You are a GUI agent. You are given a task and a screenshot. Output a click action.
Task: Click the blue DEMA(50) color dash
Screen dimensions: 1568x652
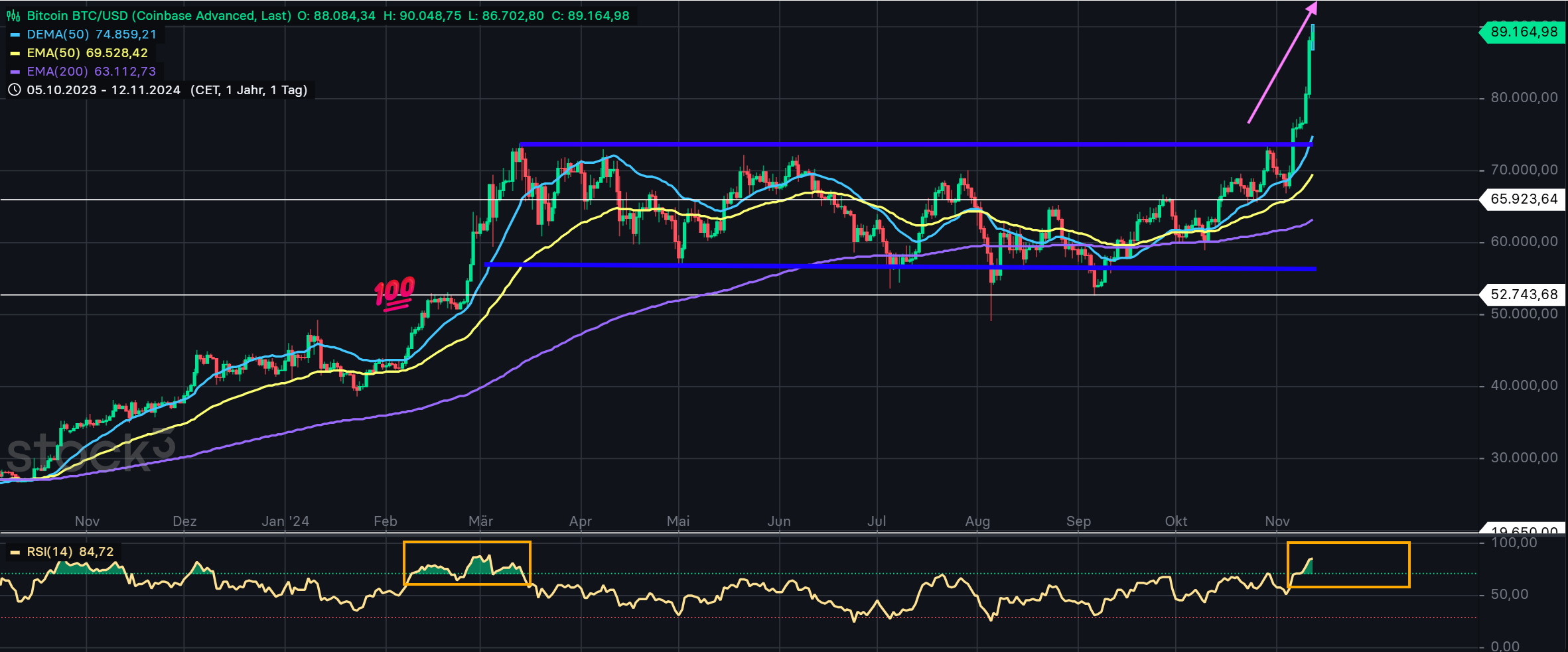pos(15,34)
